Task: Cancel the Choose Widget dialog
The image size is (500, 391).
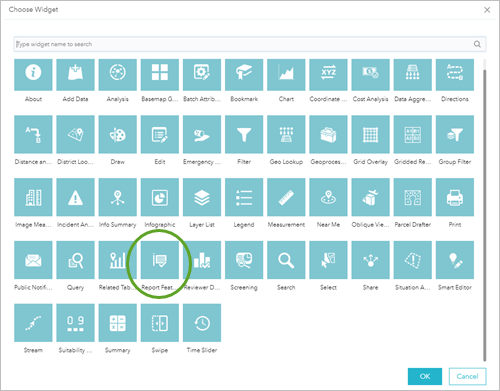Action: (467, 376)
